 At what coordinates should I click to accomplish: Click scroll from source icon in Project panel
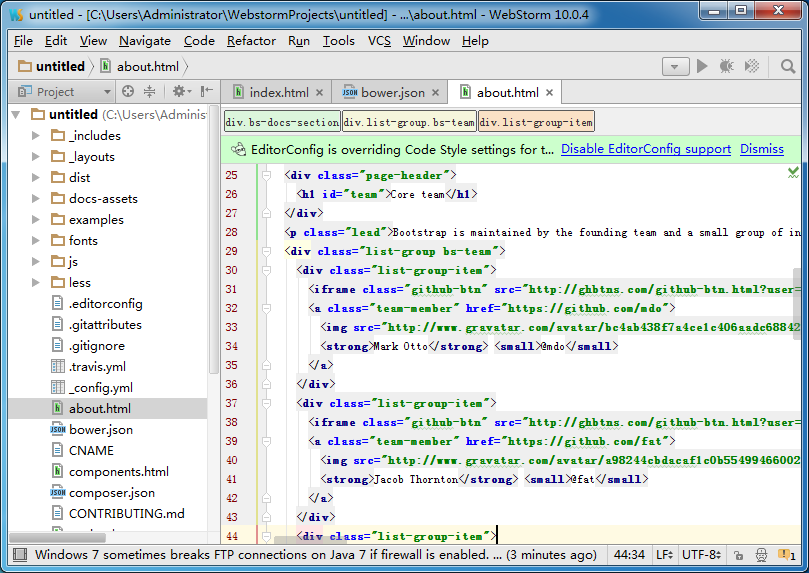[128, 92]
